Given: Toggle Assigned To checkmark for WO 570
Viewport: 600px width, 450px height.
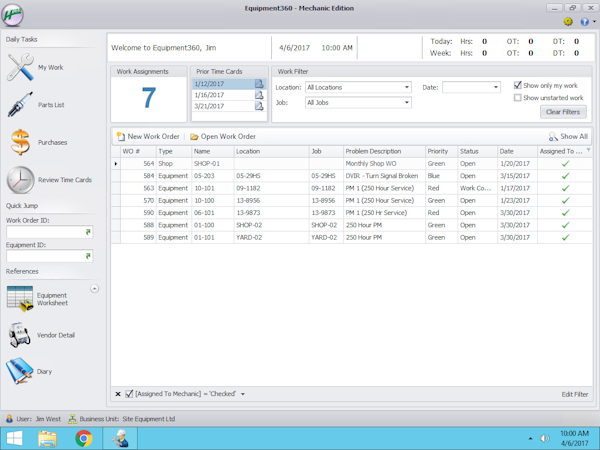Looking at the screenshot, I should [x=565, y=201].
